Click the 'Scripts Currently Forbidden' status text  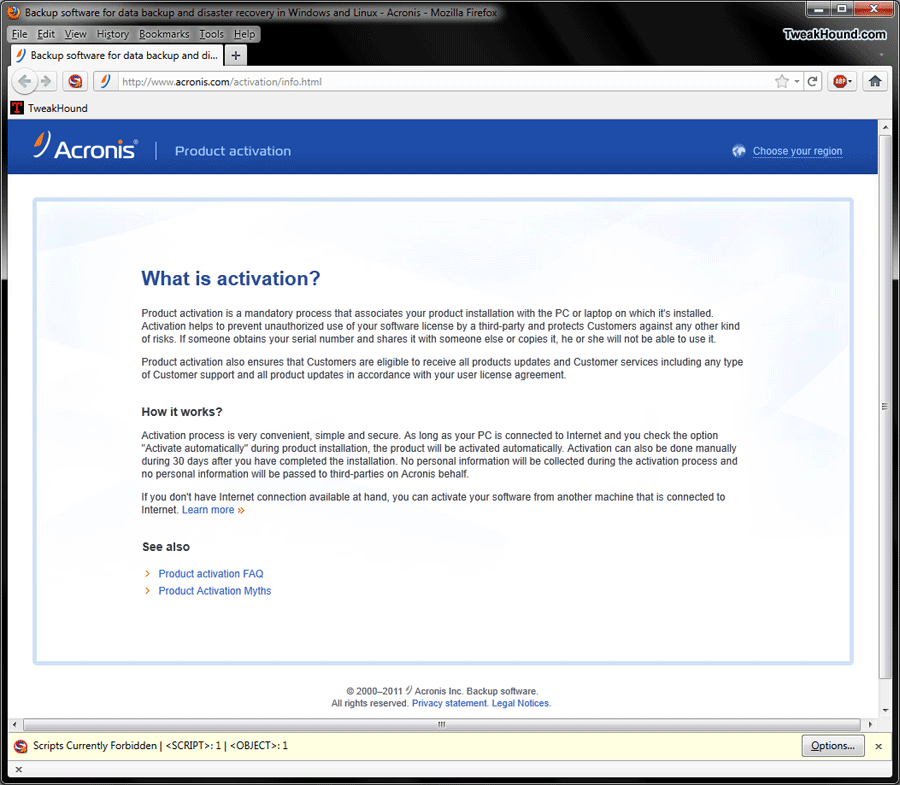pos(95,746)
